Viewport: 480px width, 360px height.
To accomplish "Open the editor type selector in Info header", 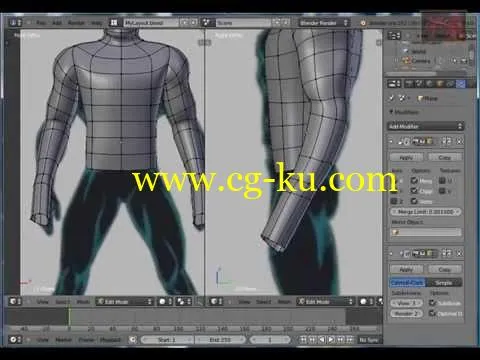I will pyautogui.click(x=15, y=23).
